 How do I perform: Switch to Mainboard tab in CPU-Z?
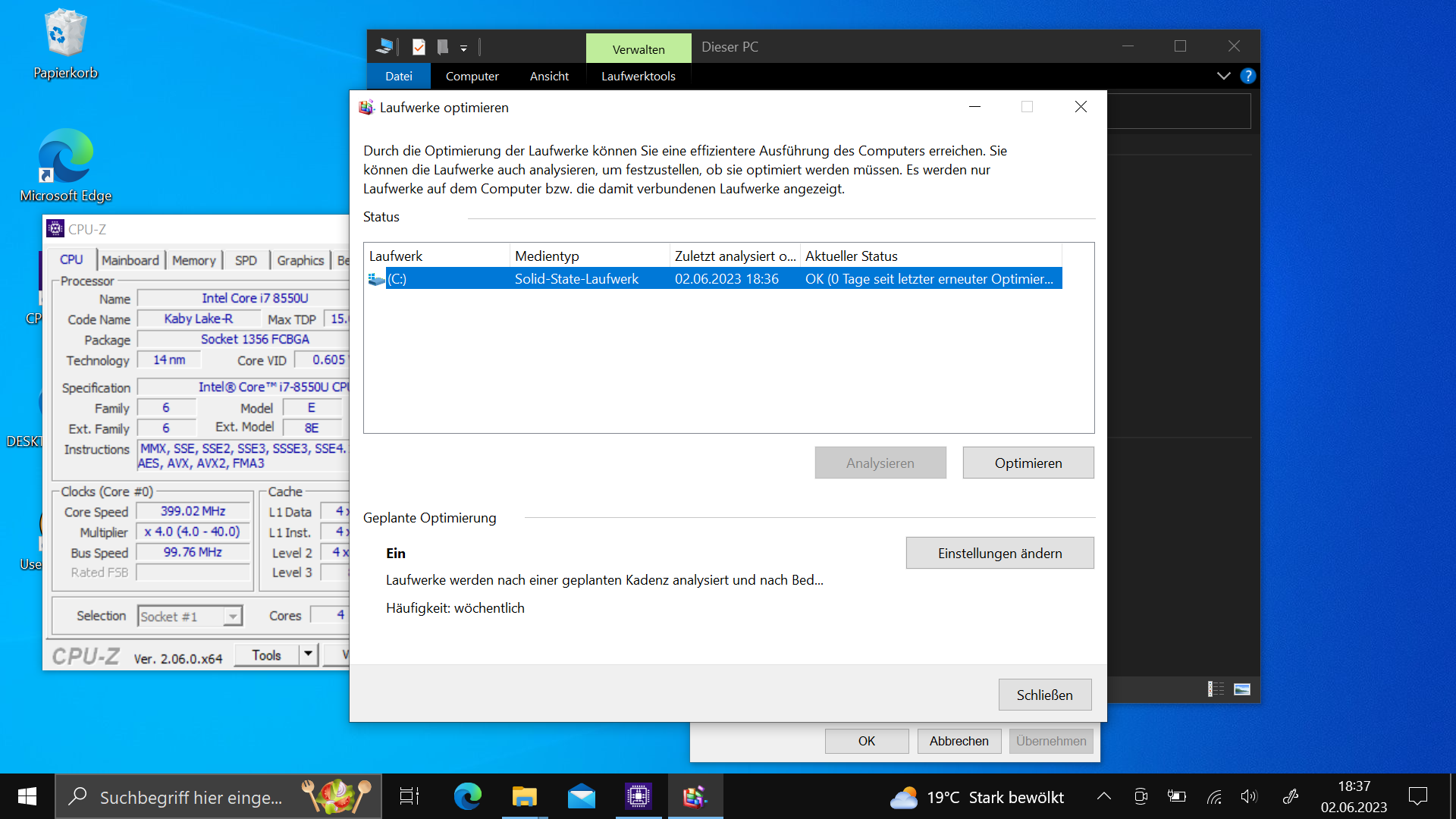[130, 260]
